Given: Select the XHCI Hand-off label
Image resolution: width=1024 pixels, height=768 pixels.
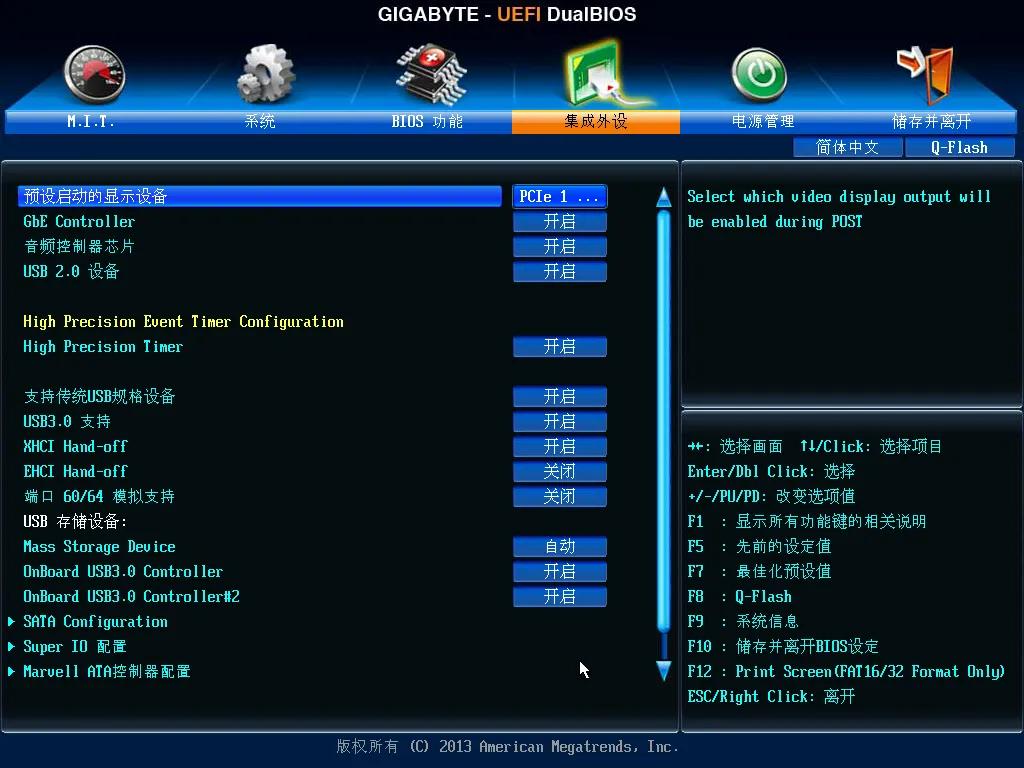Looking at the screenshot, I should point(75,446).
